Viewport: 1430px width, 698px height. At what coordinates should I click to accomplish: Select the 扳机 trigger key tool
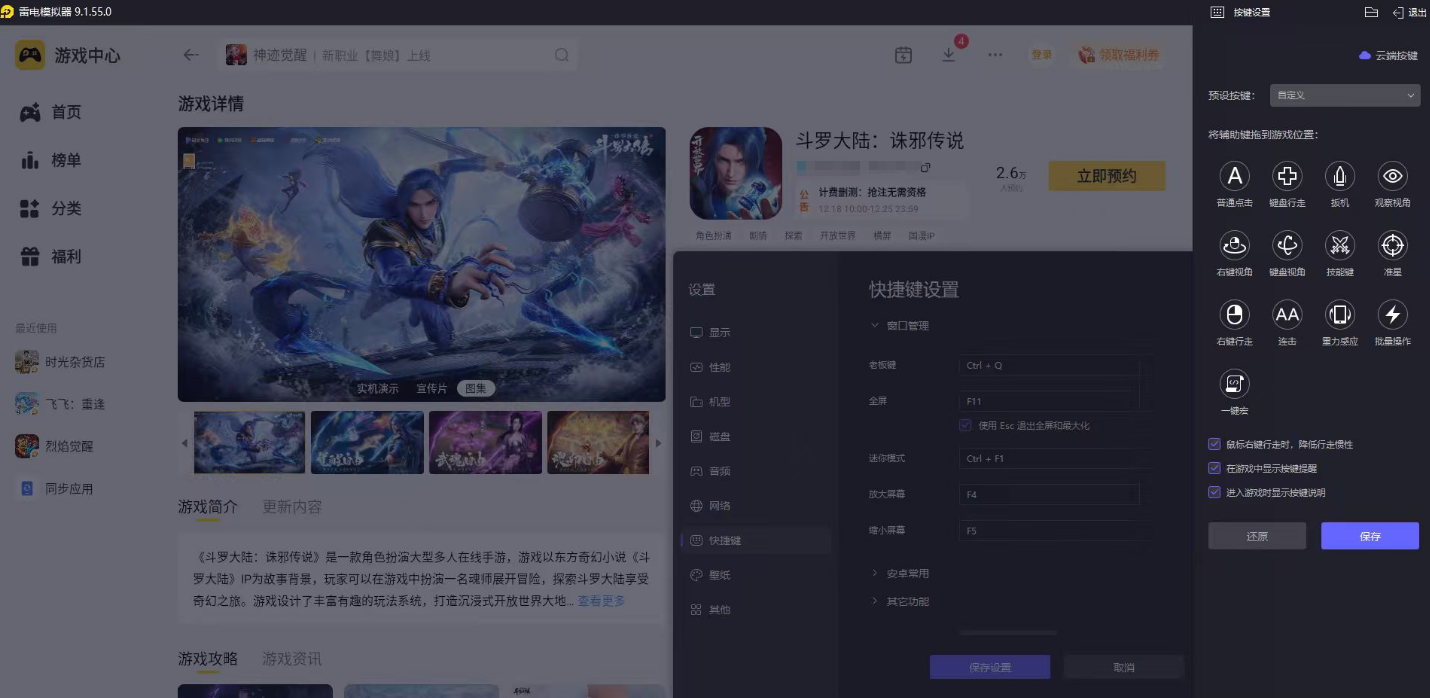tap(1340, 177)
